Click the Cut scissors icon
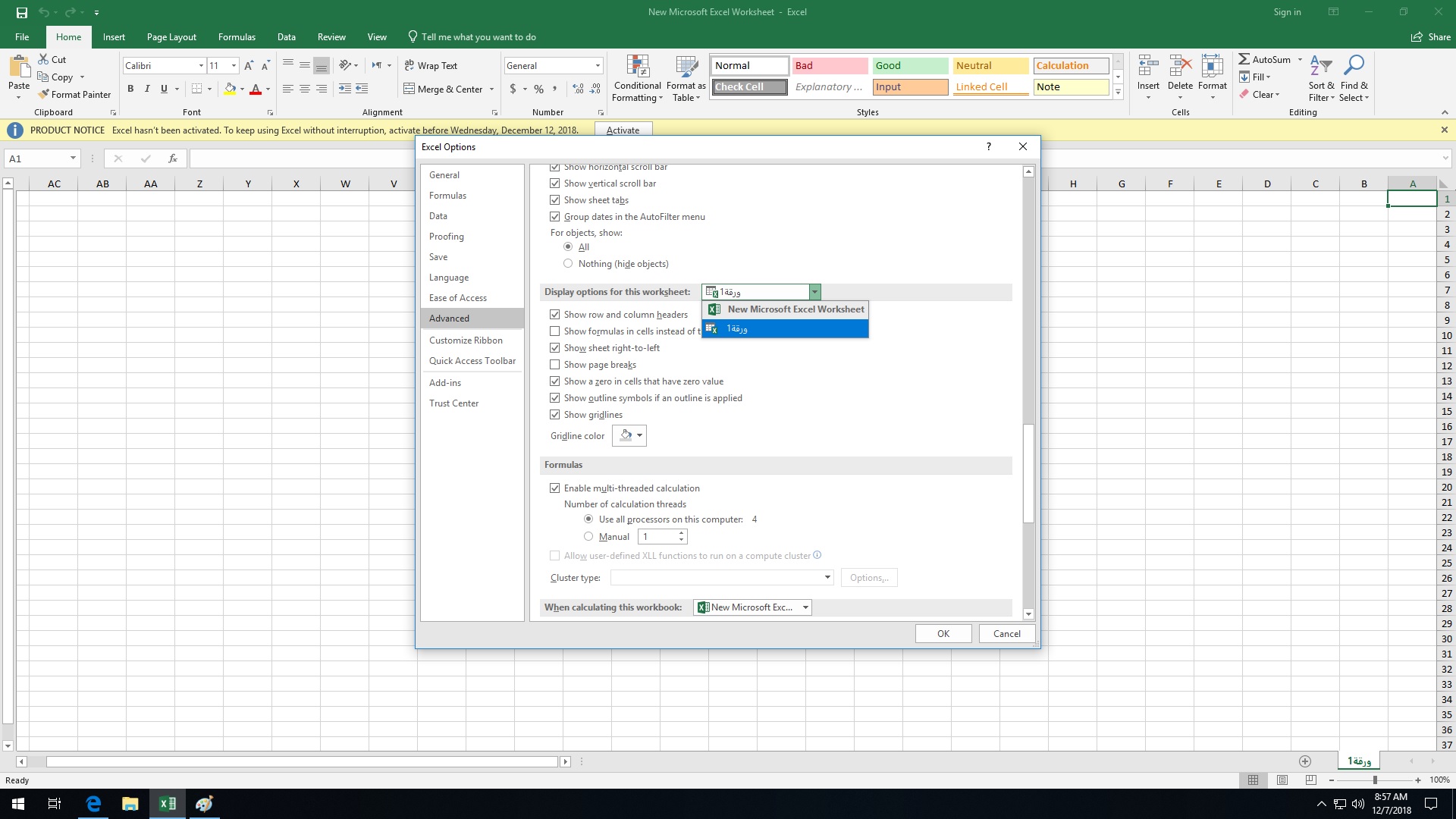Viewport: 1456px width, 819px height. 43,59
